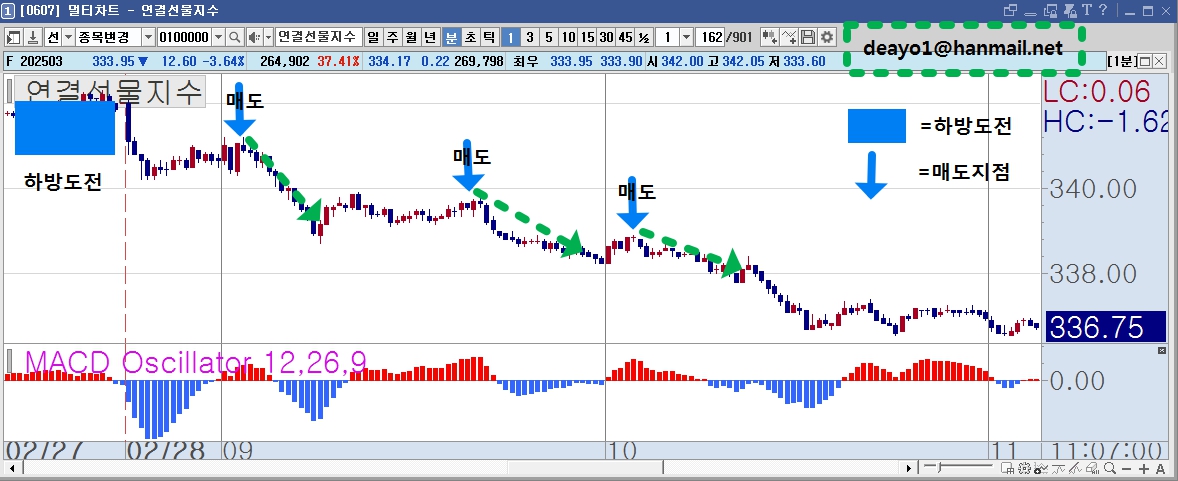Select the 주 weekly period button

(x=391, y=37)
